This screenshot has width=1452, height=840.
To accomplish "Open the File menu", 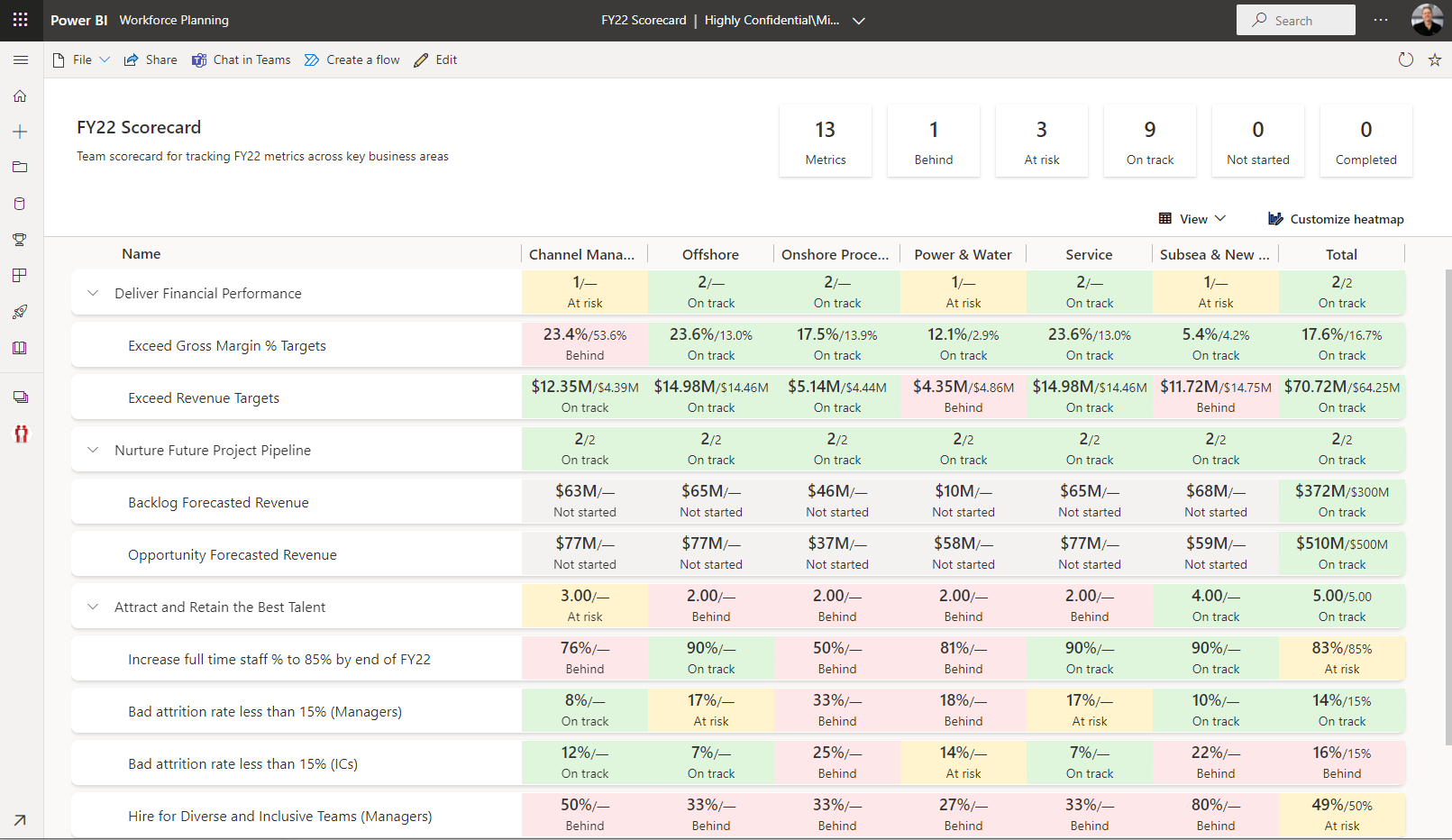I will 81,60.
